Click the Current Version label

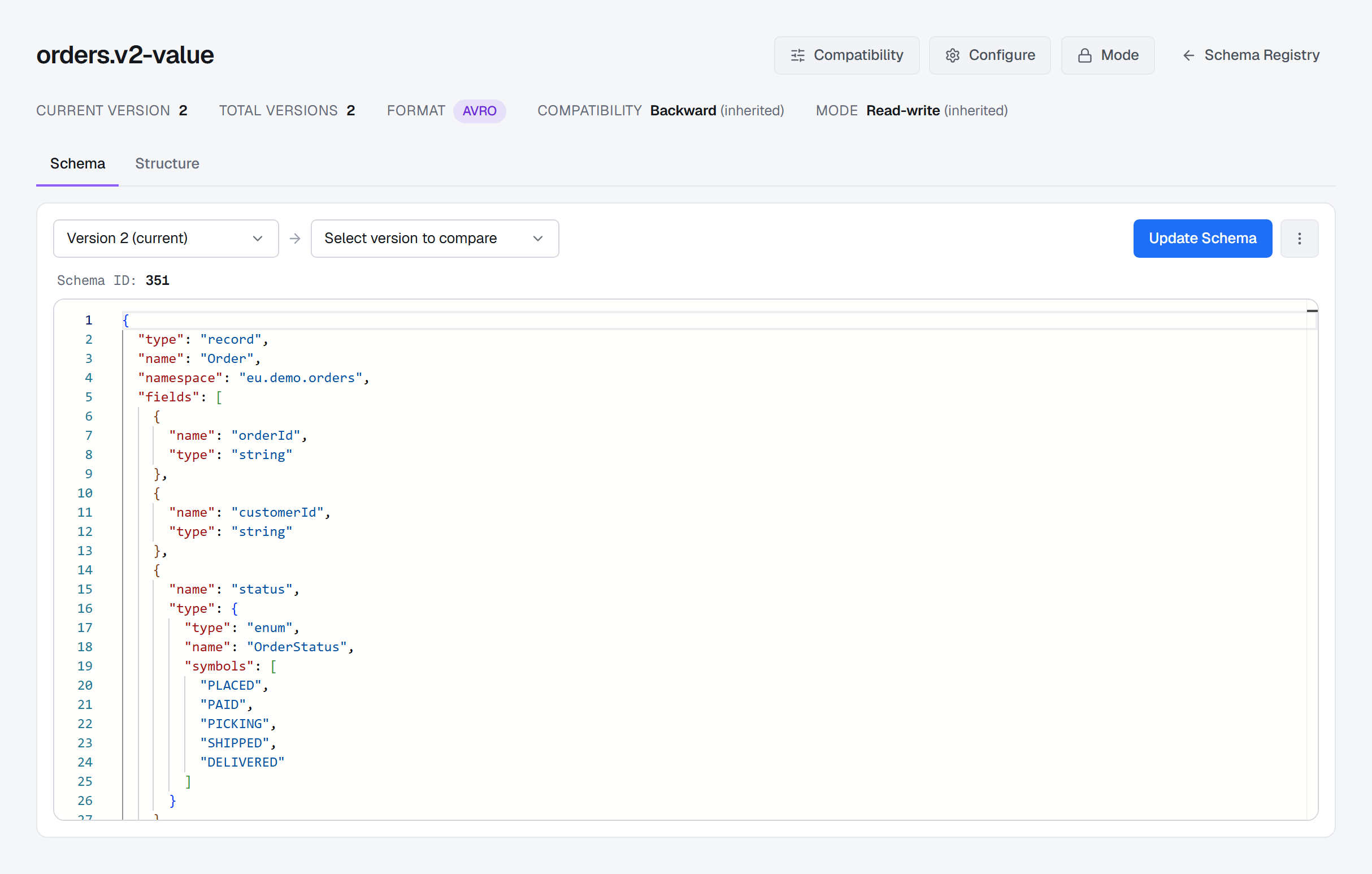point(103,111)
